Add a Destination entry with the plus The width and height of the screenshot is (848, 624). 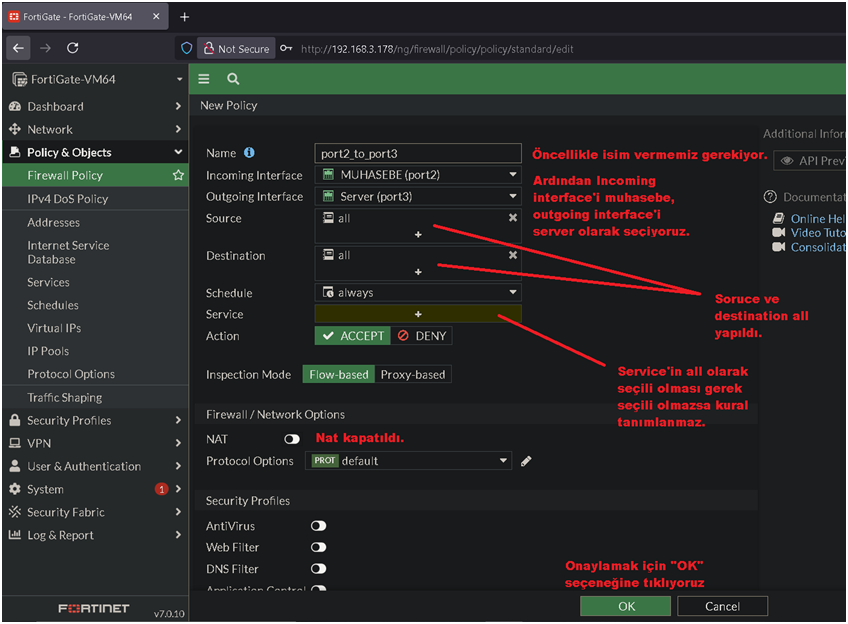click(418, 272)
